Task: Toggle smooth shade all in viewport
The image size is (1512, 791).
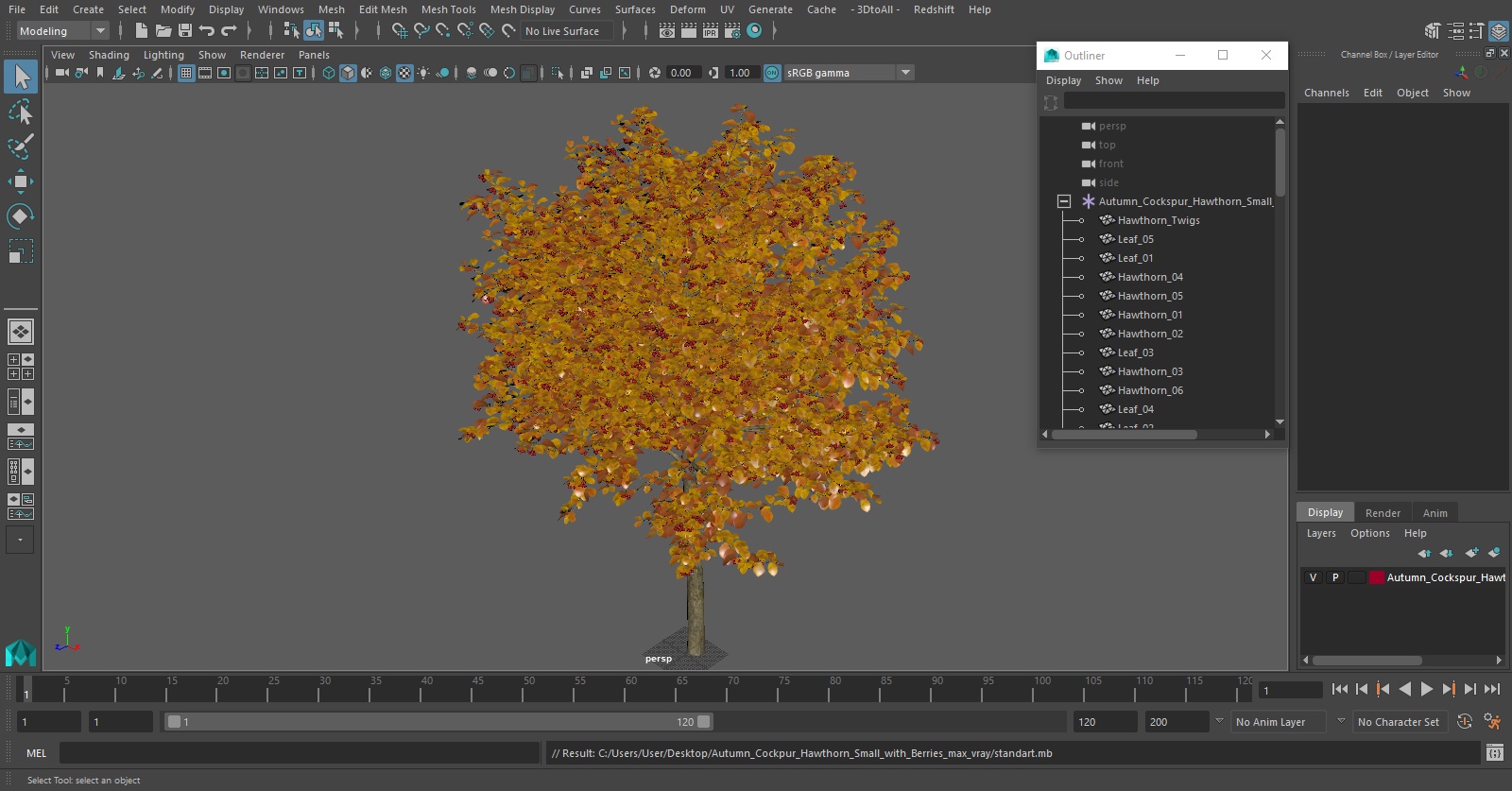Action: coord(348,73)
